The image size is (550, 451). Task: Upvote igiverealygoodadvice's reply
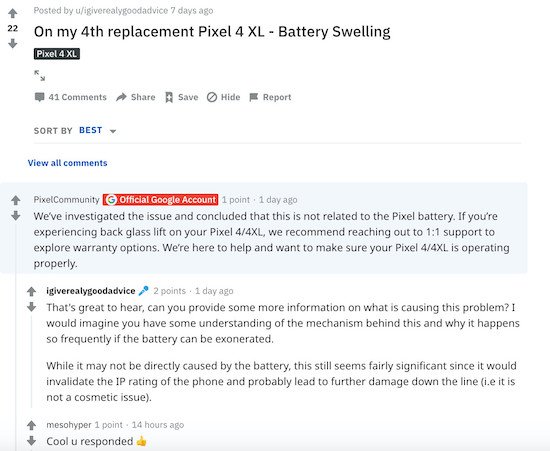(32, 291)
